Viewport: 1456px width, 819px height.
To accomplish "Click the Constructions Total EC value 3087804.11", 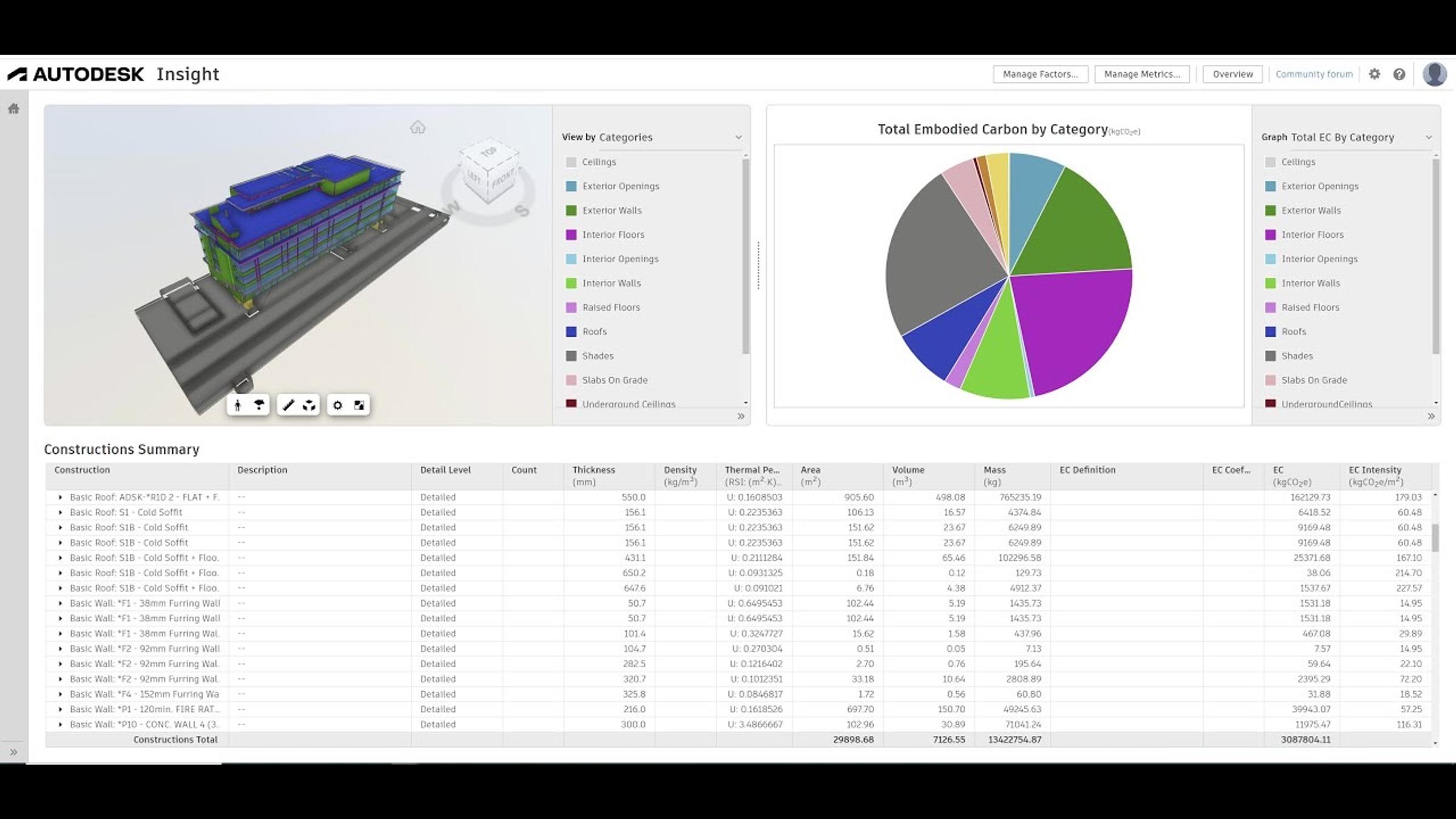I will pyautogui.click(x=1306, y=740).
